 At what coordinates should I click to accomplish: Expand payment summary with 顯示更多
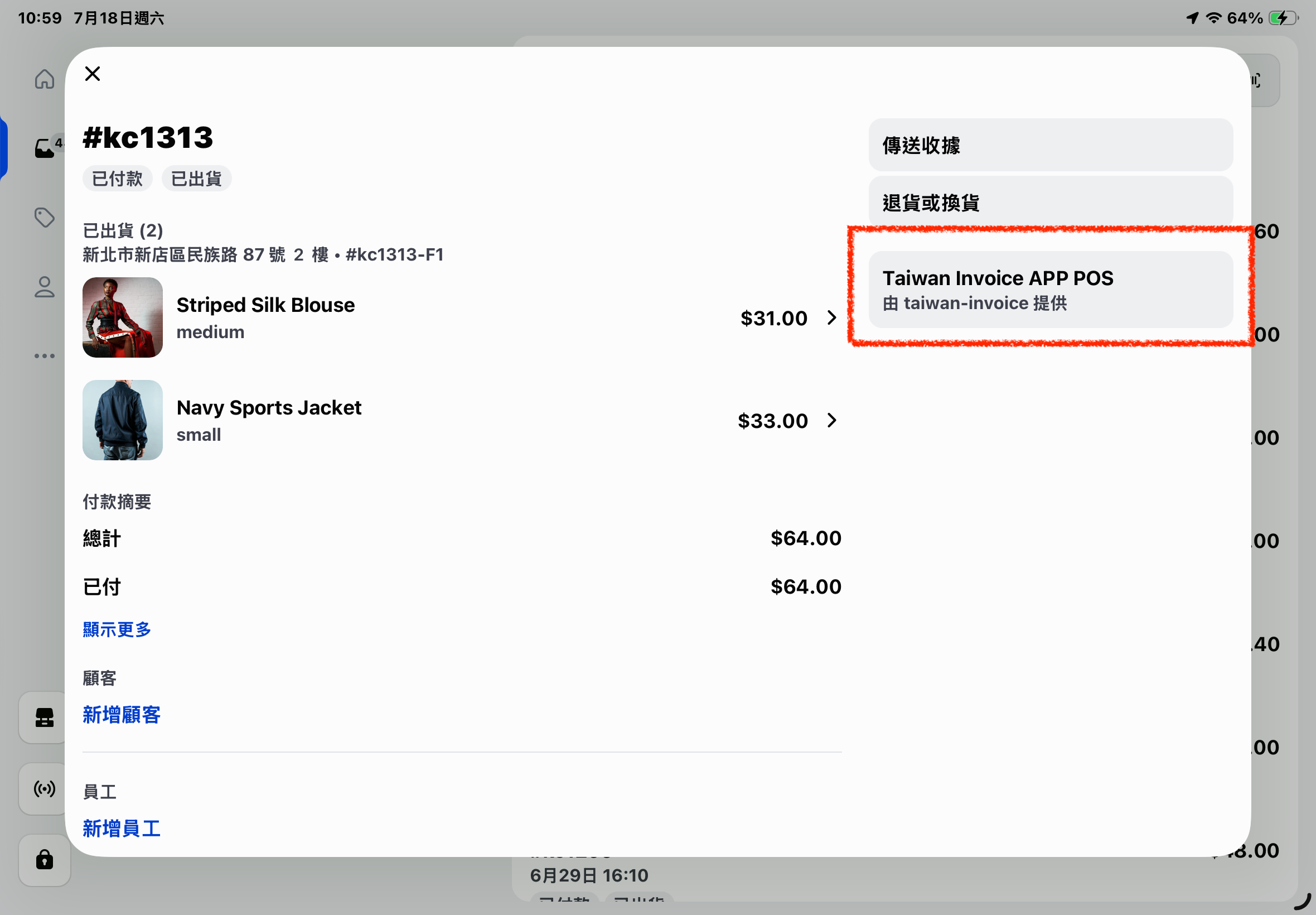[x=117, y=629]
